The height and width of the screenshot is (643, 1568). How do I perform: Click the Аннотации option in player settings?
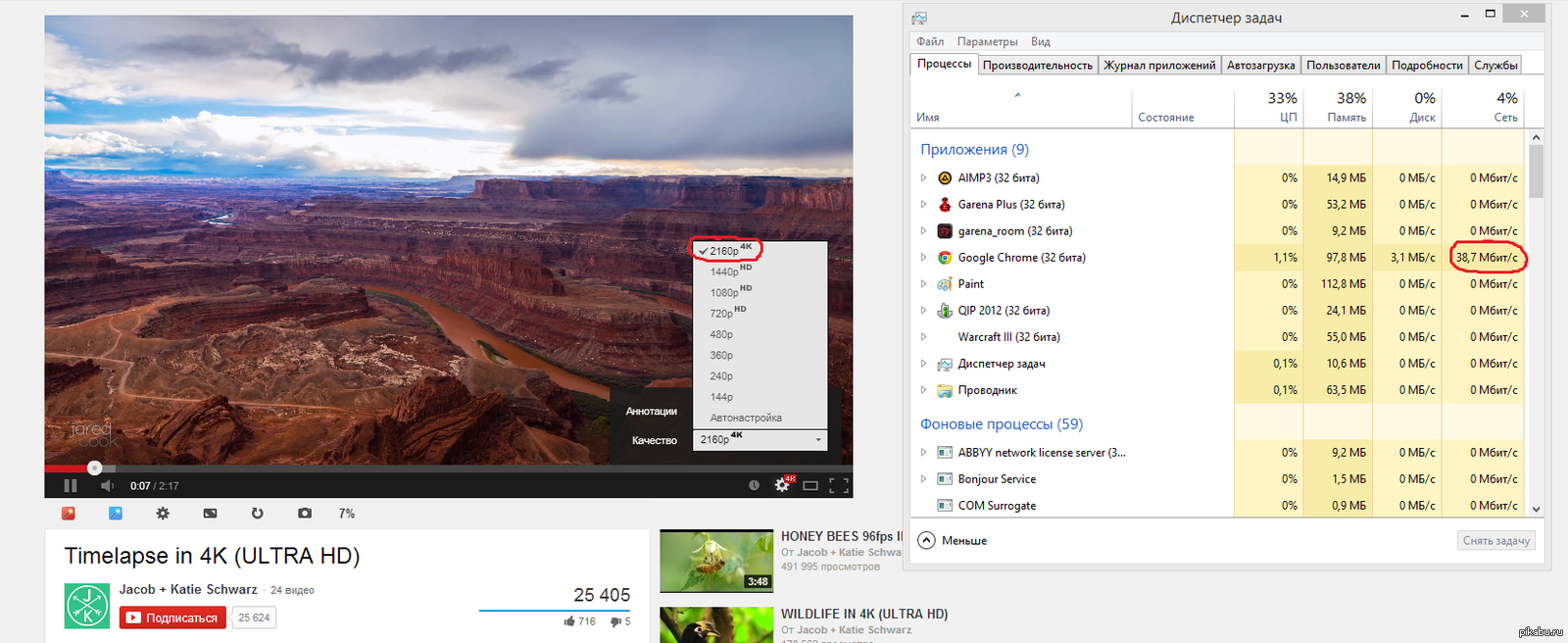click(652, 411)
